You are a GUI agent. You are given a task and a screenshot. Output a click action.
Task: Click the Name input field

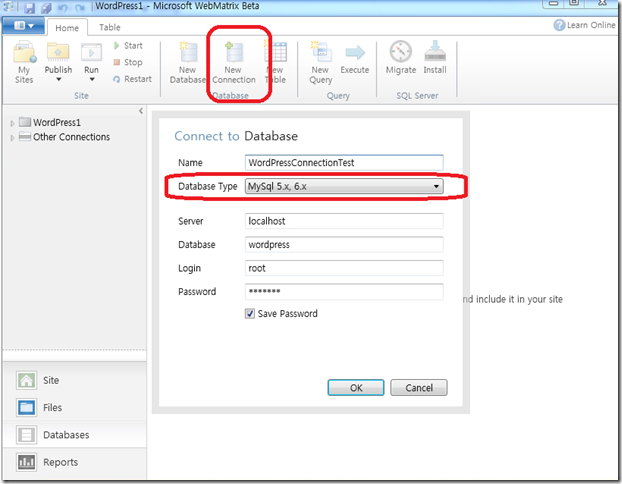pyautogui.click(x=344, y=163)
